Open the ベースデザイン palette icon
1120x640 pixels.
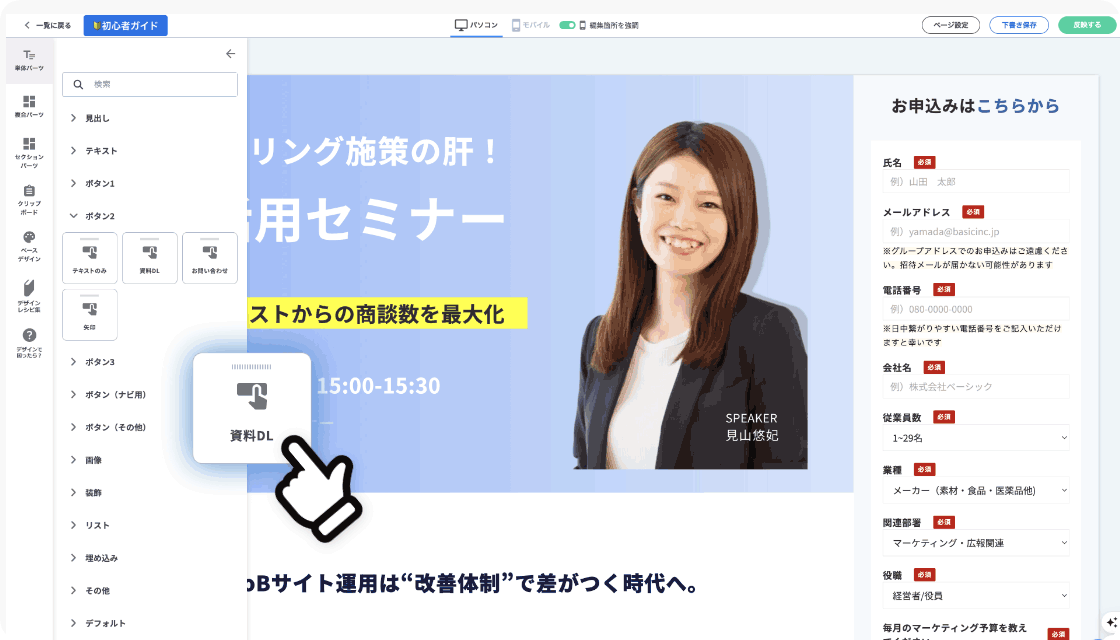(x=29, y=246)
